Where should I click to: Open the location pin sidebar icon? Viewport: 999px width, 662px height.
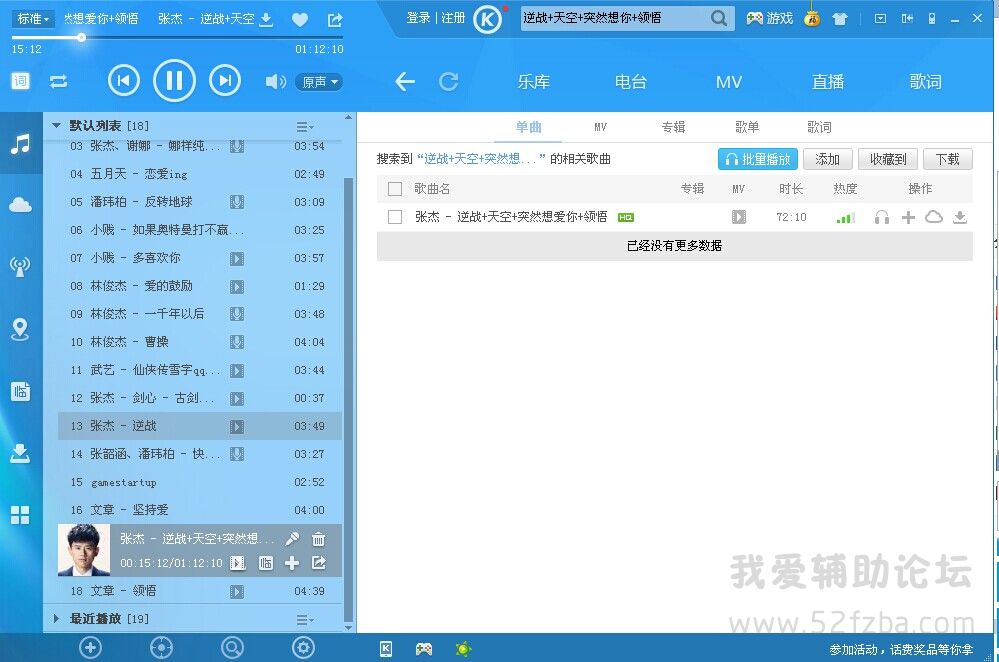click(20, 329)
